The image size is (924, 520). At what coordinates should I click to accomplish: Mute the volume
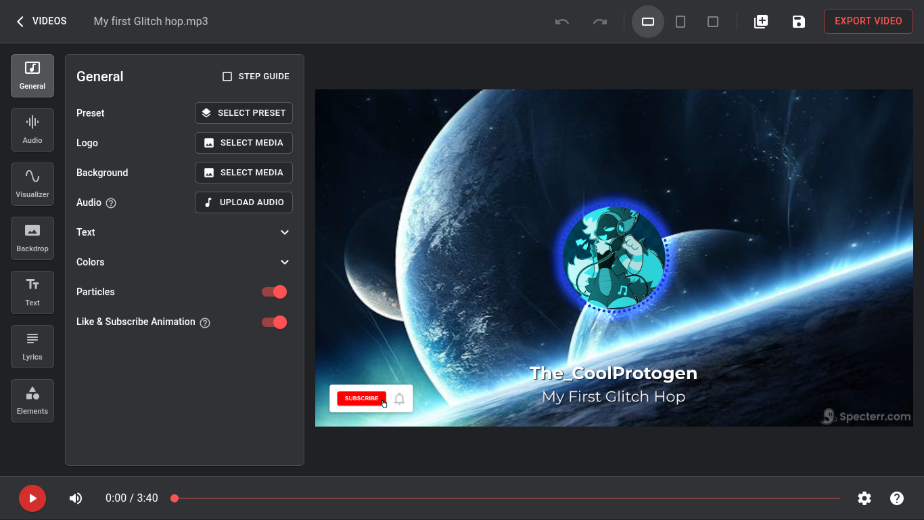pos(75,498)
